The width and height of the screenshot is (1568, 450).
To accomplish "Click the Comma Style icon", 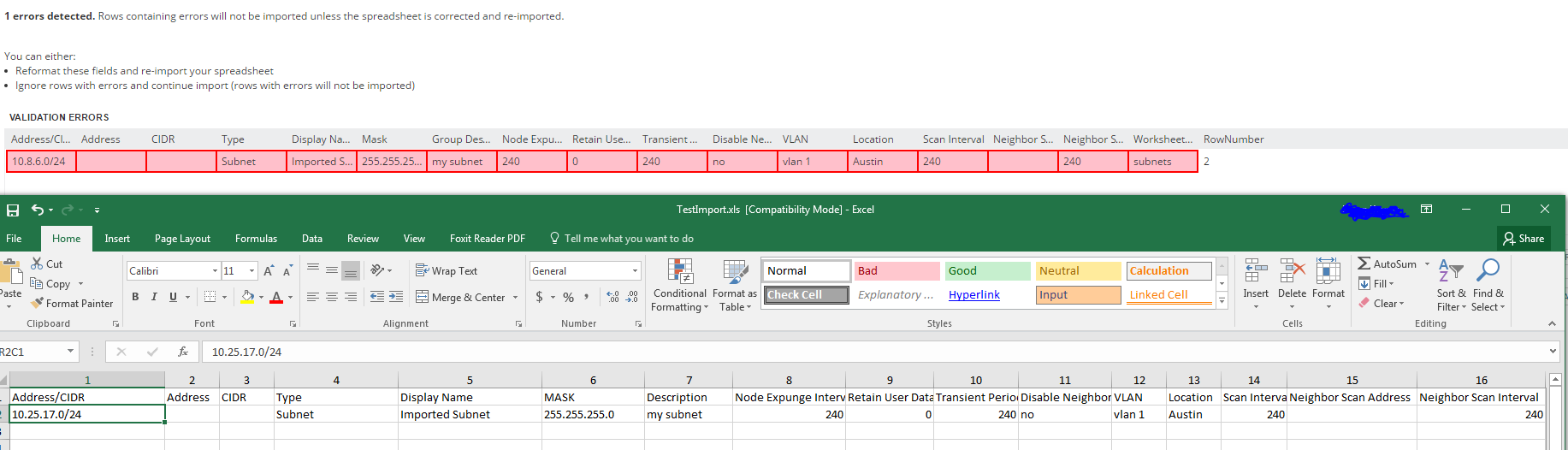I will [x=586, y=297].
